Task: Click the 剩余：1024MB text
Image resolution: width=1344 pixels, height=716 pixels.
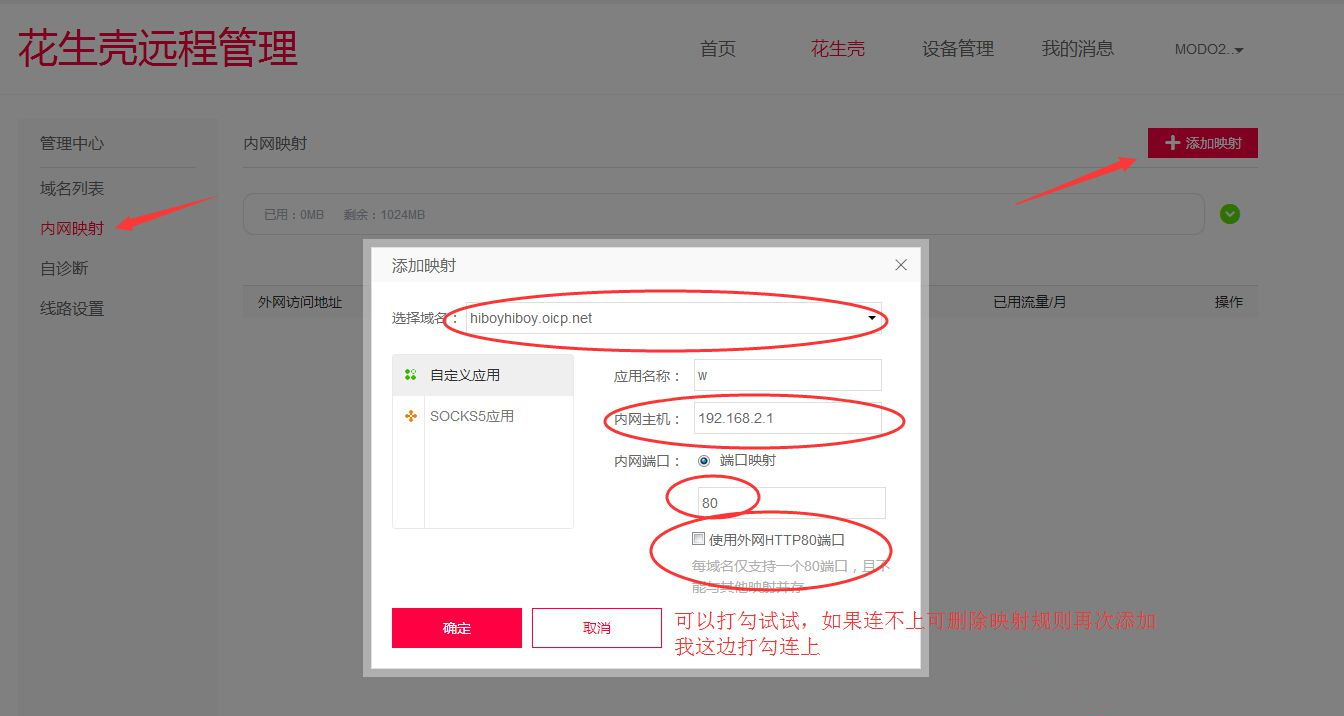Action: coord(385,215)
